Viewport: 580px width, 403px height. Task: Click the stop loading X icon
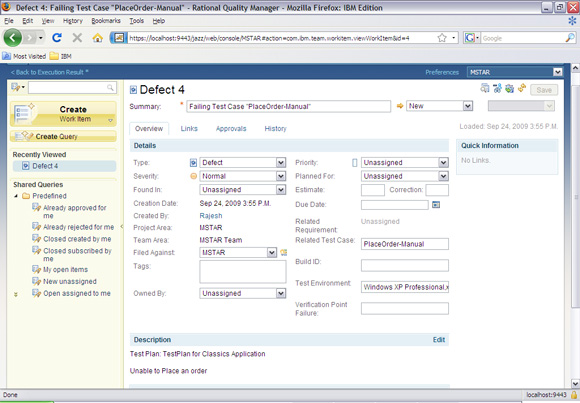[77, 38]
